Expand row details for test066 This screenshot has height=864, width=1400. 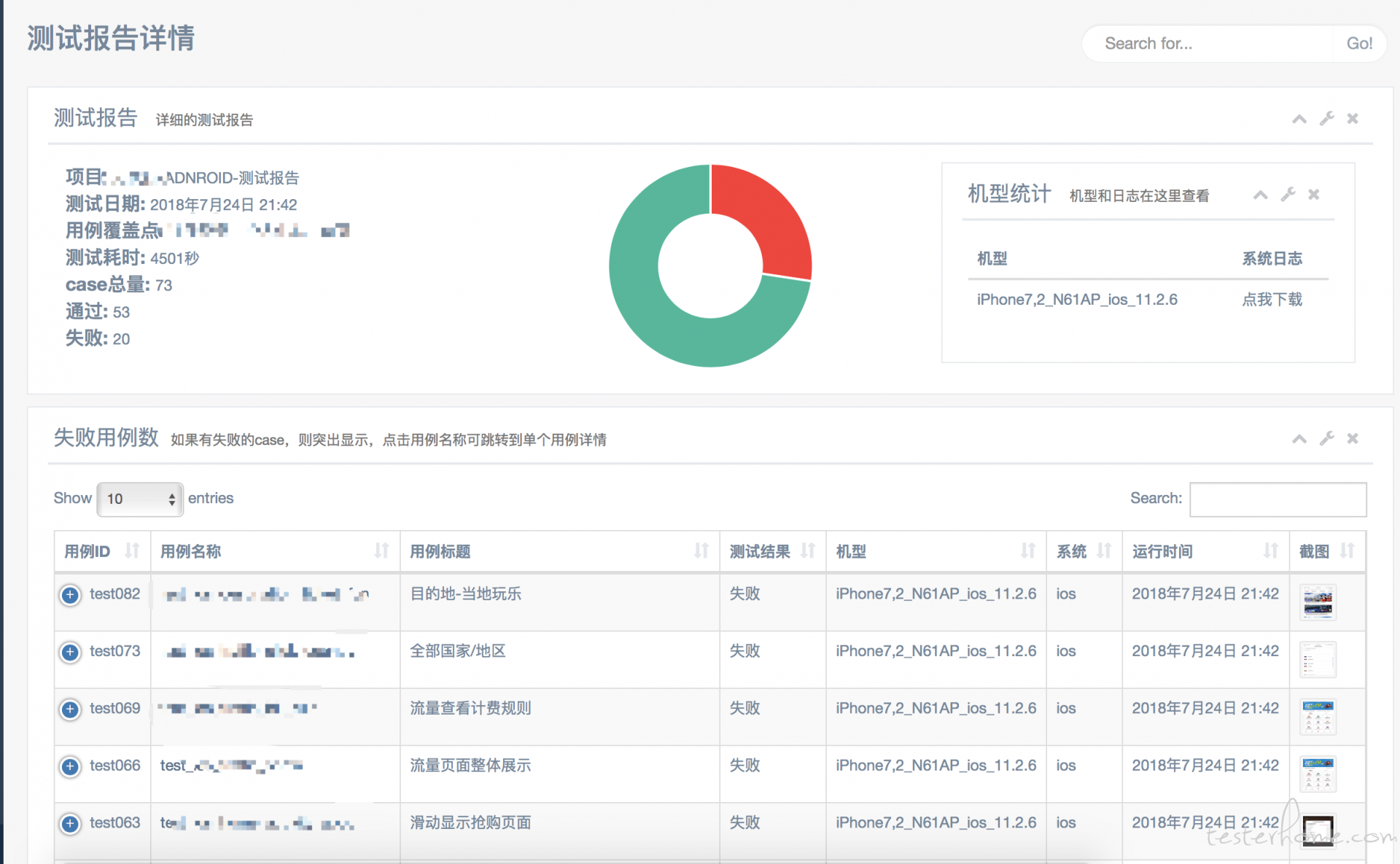70,766
